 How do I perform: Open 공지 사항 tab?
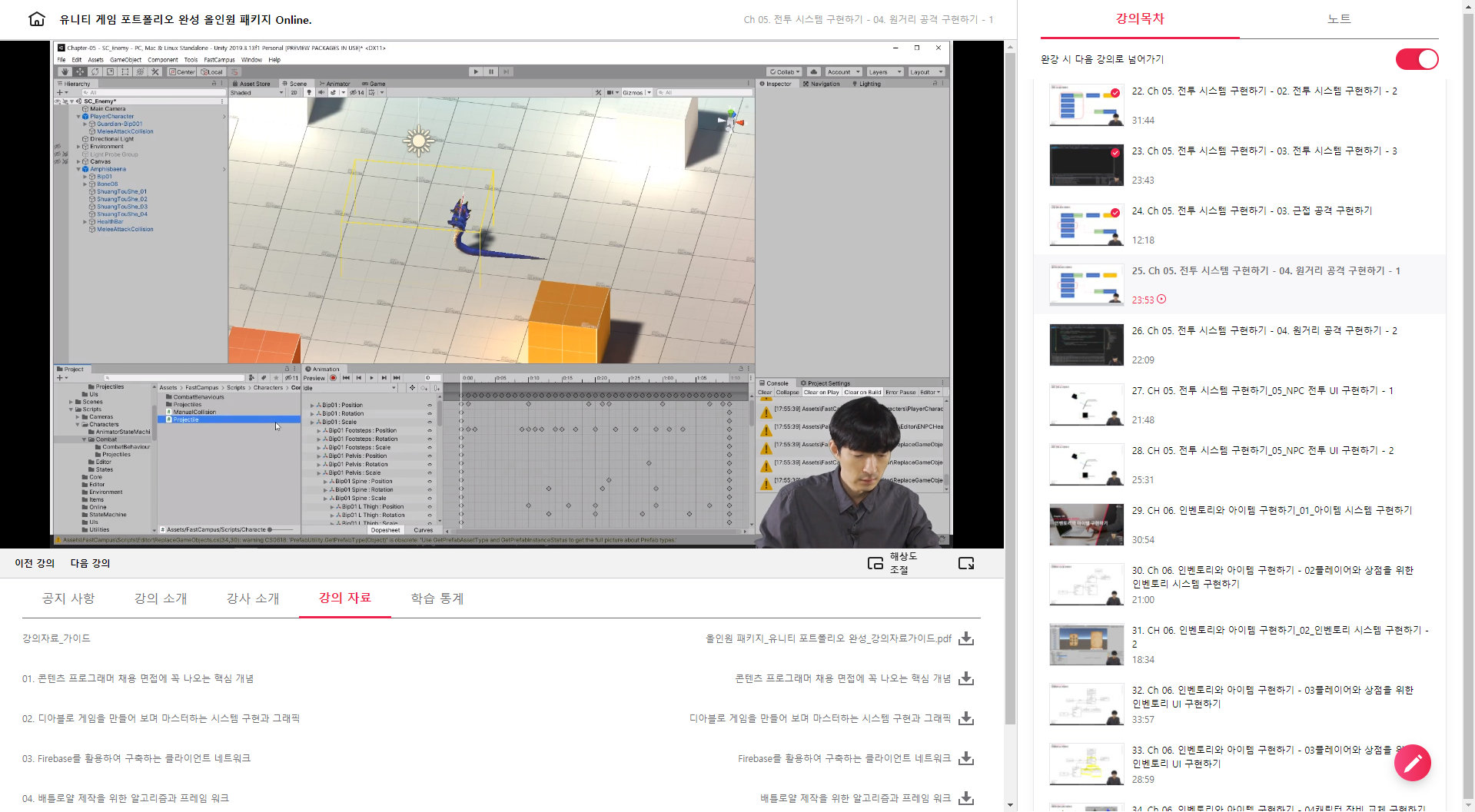click(68, 598)
